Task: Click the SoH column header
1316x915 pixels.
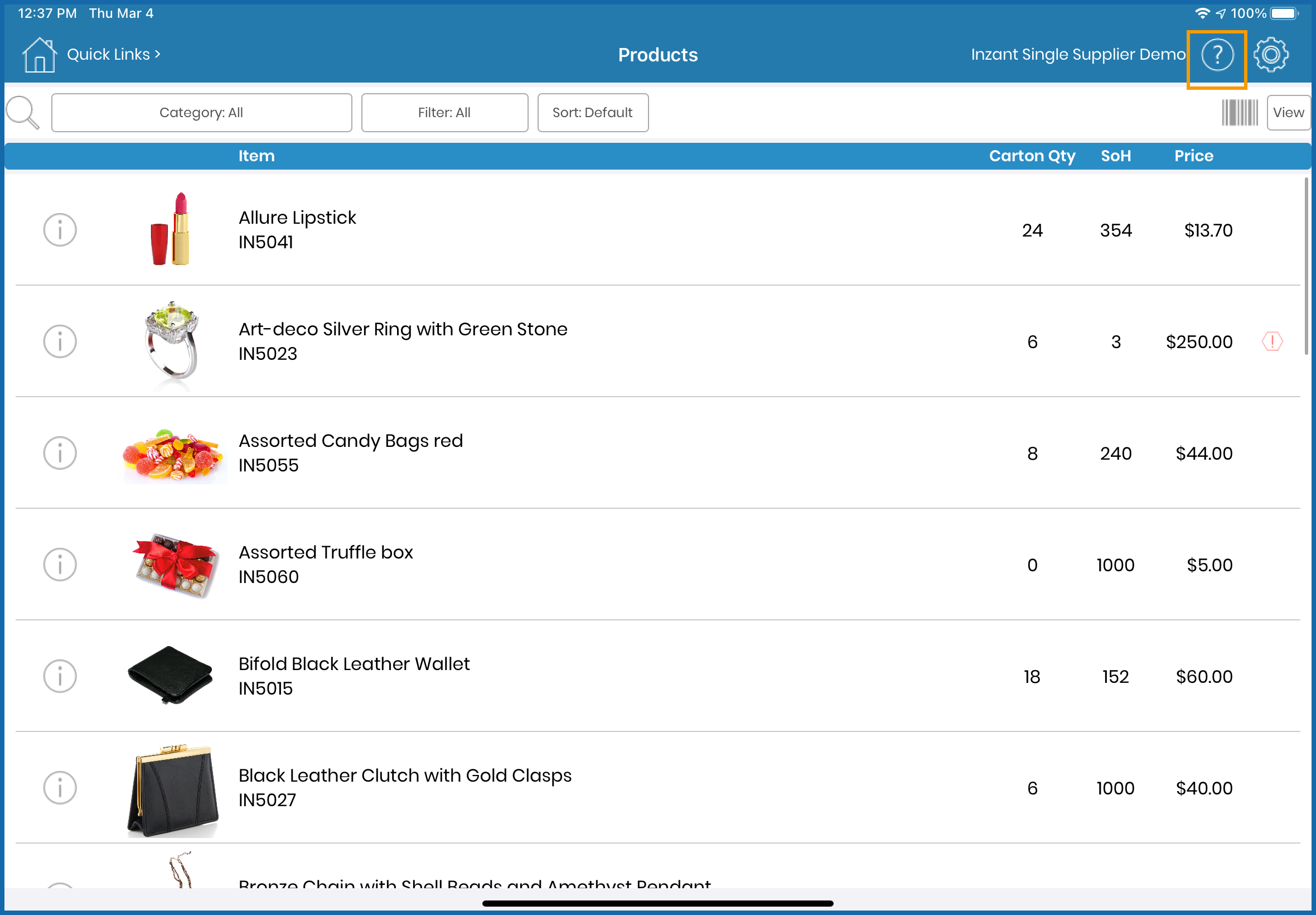Action: (x=1115, y=156)
